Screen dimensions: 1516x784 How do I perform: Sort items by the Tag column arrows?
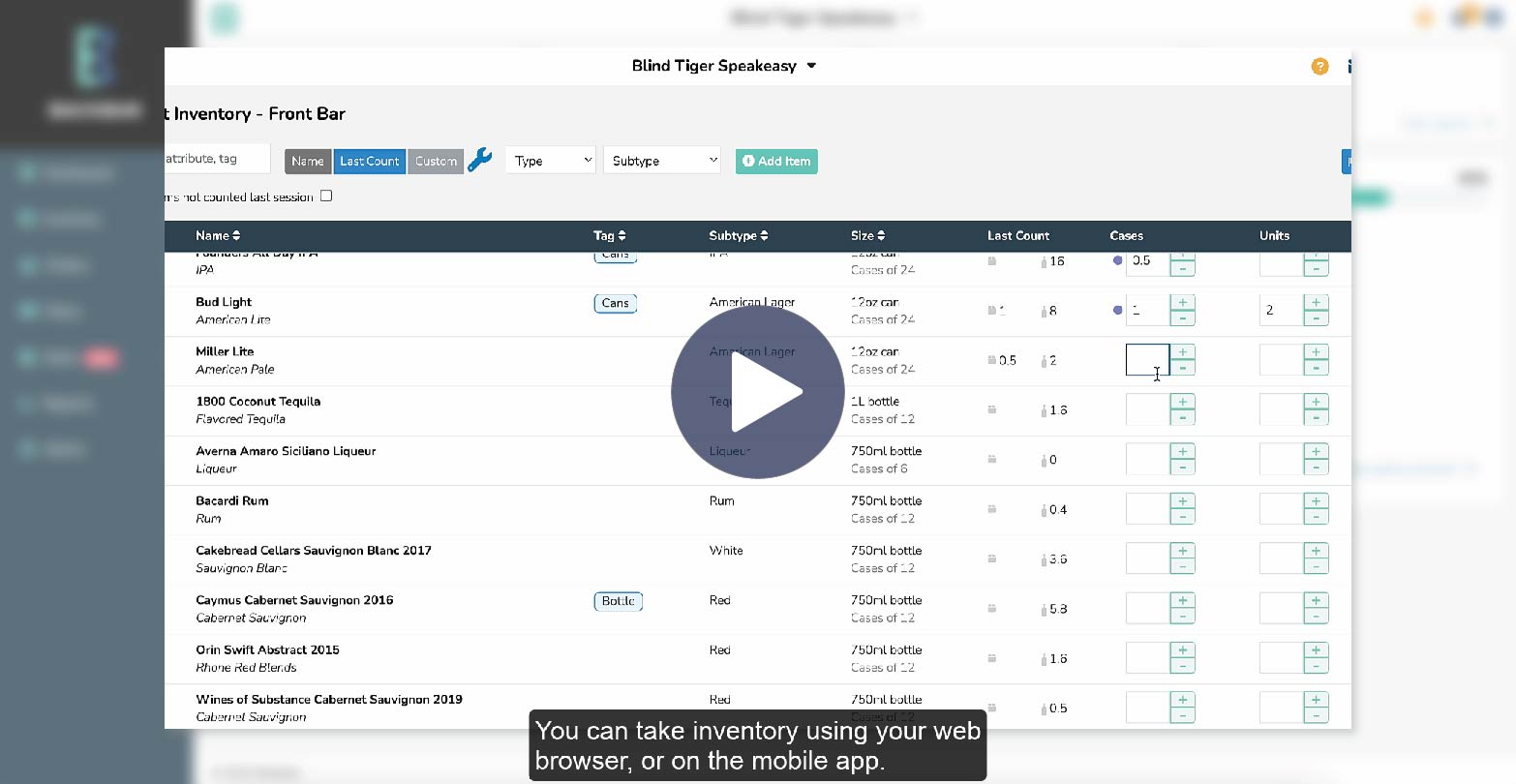[x=622, y=235]
